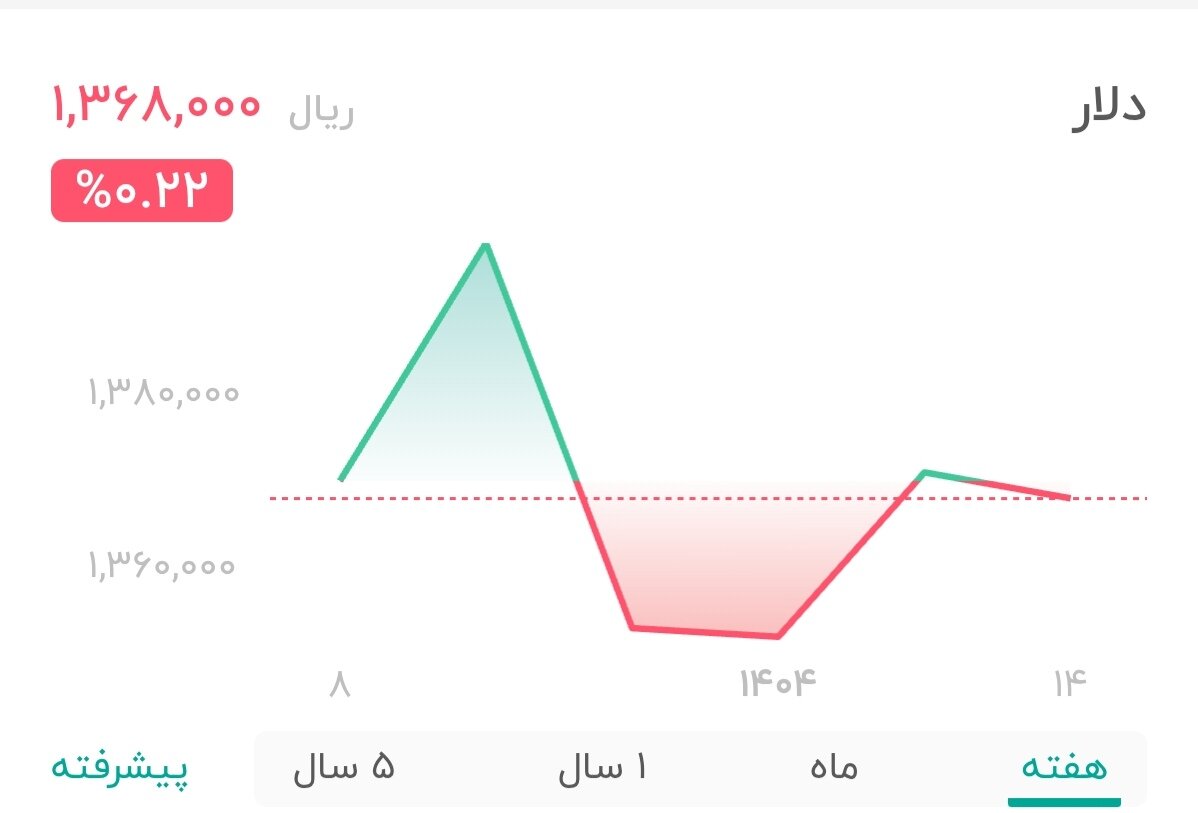Select the 5 سال (5 year) tab
1198x813 pixels.
point(345,767)
